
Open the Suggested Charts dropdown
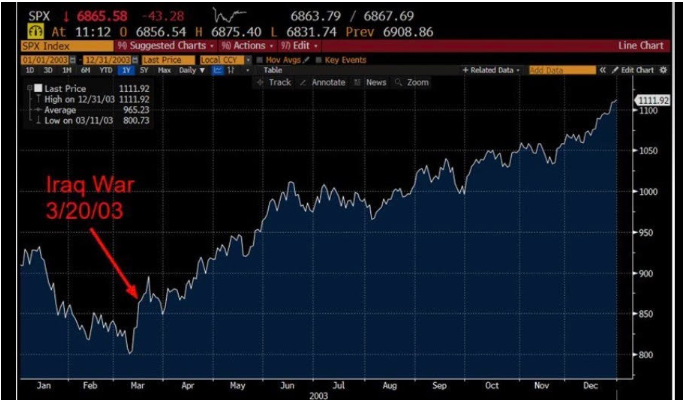(166, 46)
